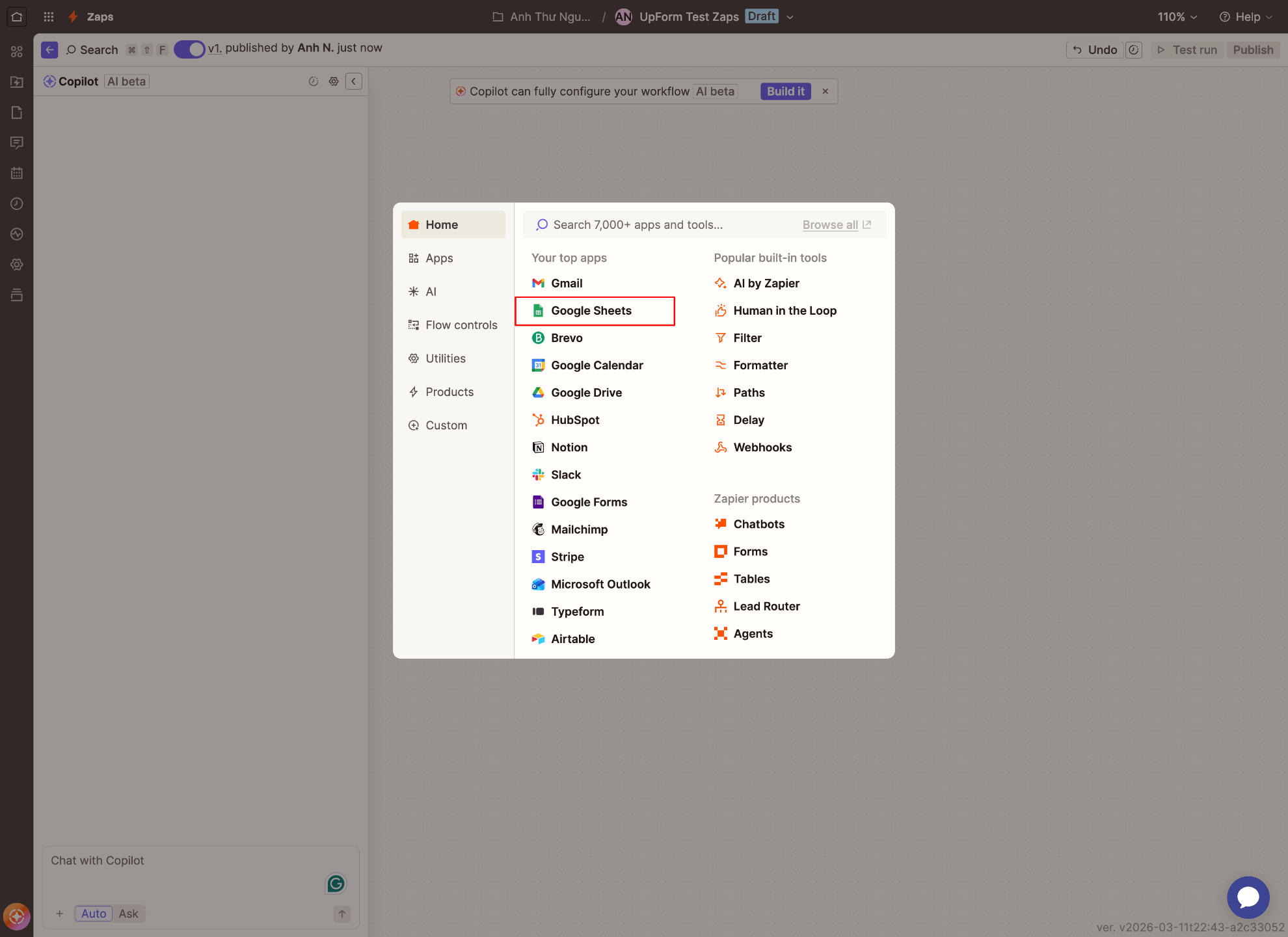Open Copilot history icon
Viewport: 1288px width, 937px height.
(x=314, y=81)
